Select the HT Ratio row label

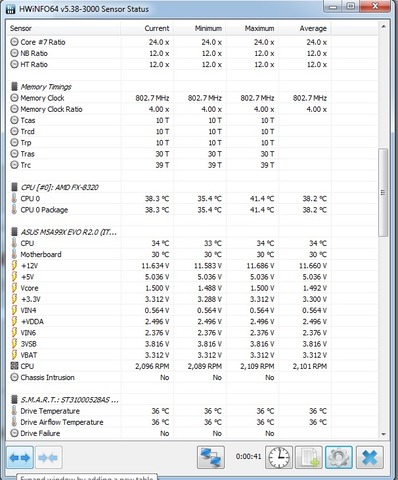pos(34,64)
